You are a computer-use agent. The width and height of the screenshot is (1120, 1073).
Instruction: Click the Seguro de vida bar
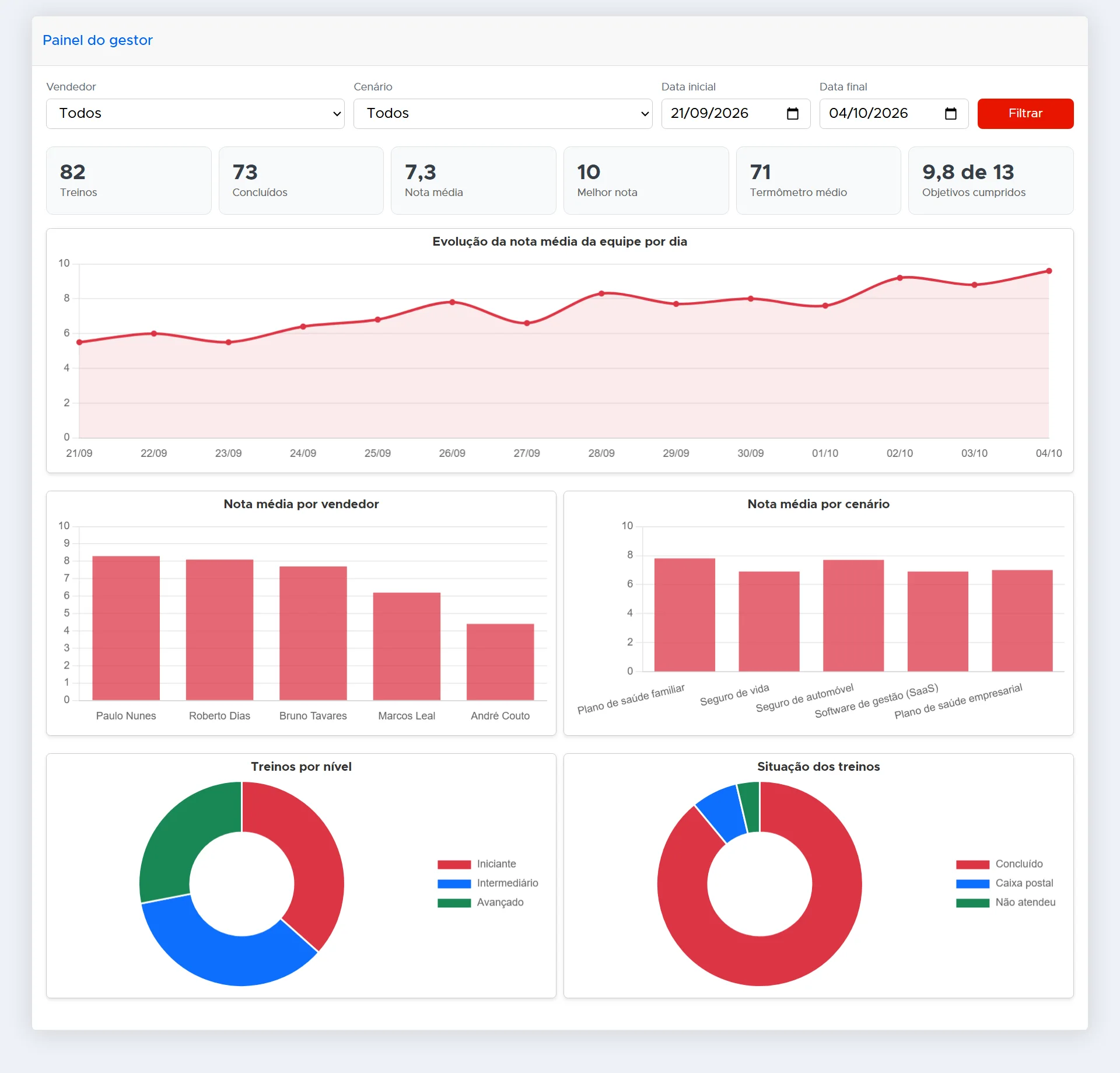pos(769,621)
